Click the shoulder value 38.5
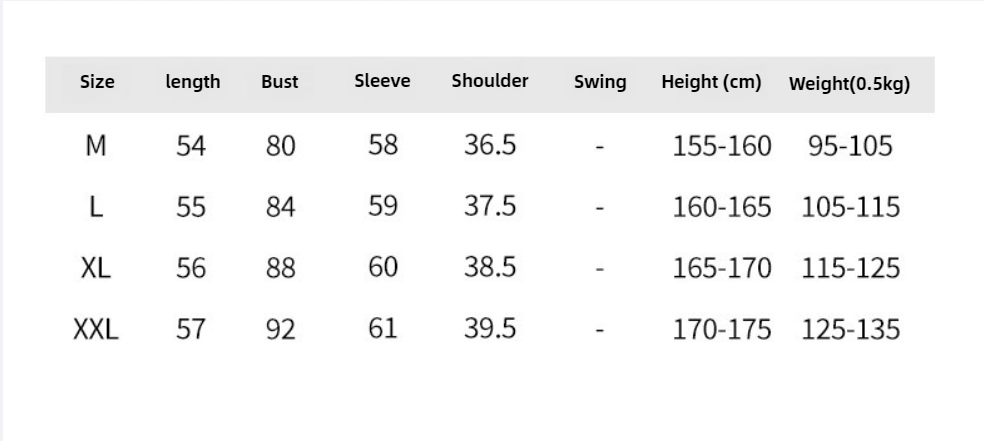The width and height of the screenshot is (984, 441). point(490,267)
